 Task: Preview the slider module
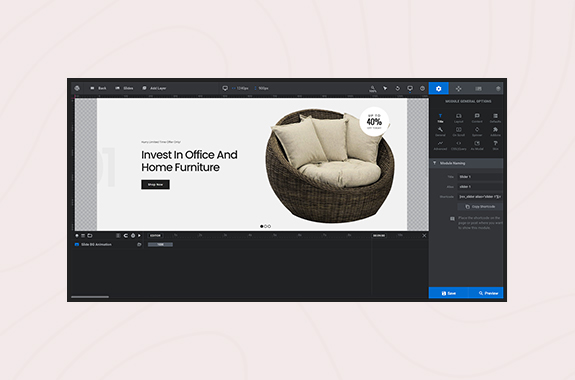tap(486, 293)
